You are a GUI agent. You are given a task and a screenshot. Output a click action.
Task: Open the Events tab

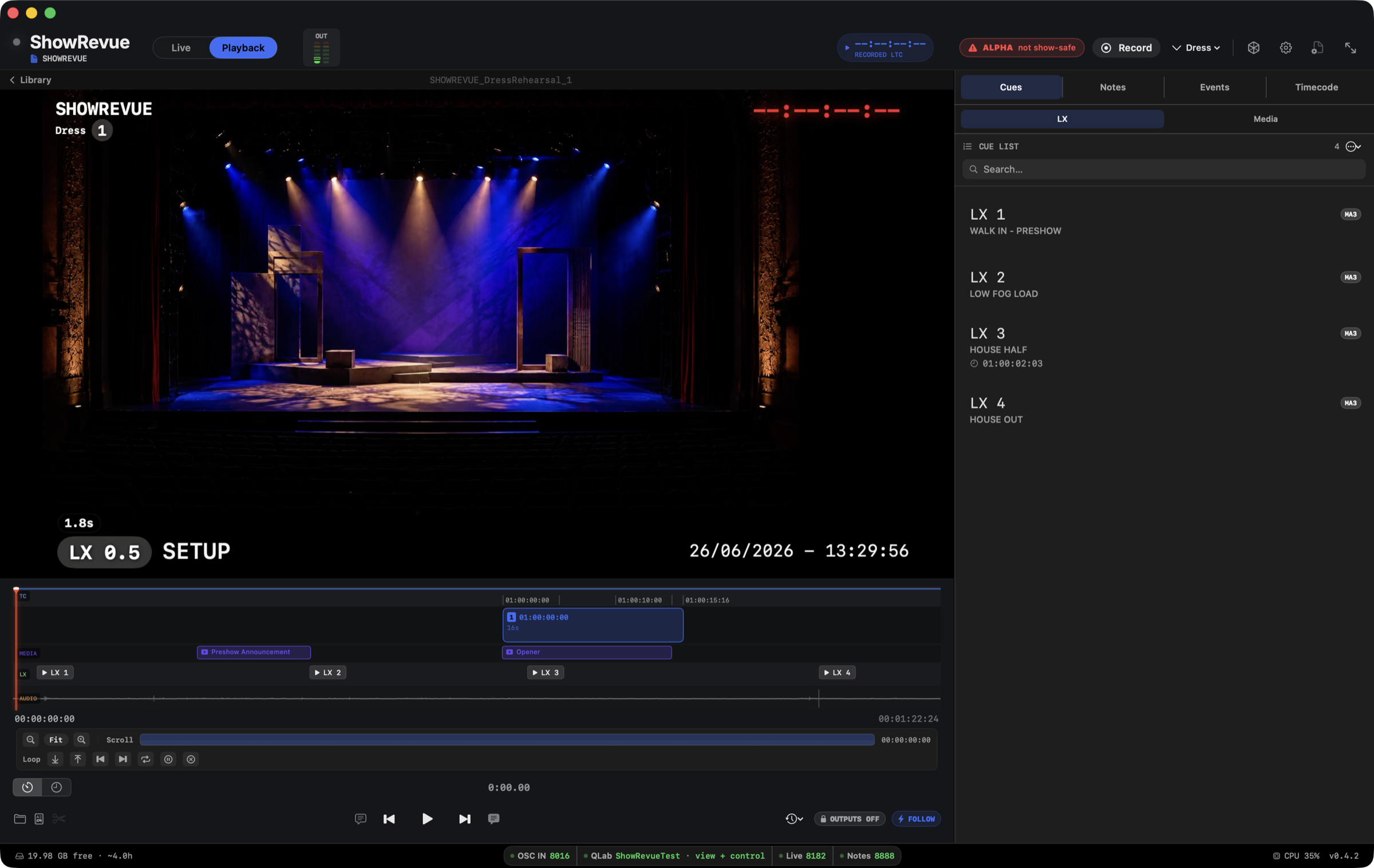[1214, 87]
